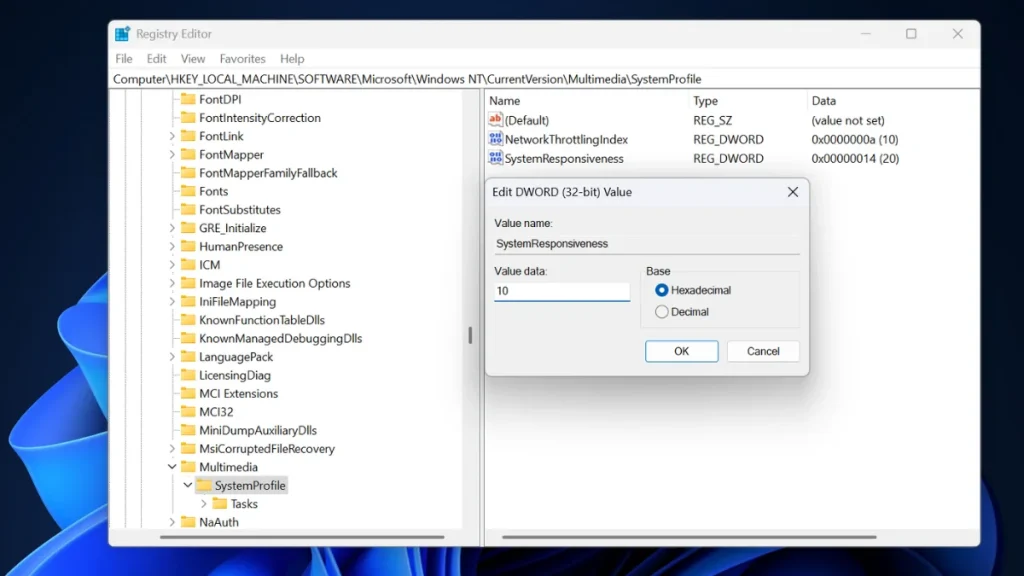Click the FontIntensityCorrection folder icon
The height and width of the screenshot is (576, 1024).
pos(188,117)
